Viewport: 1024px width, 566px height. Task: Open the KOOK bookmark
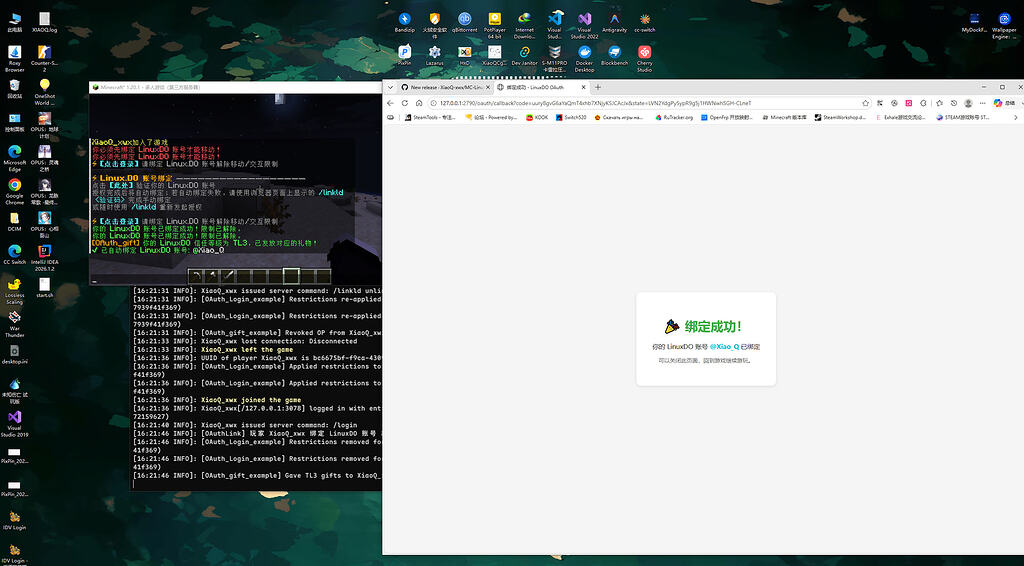pyautogui.click(x=537, y=118)
